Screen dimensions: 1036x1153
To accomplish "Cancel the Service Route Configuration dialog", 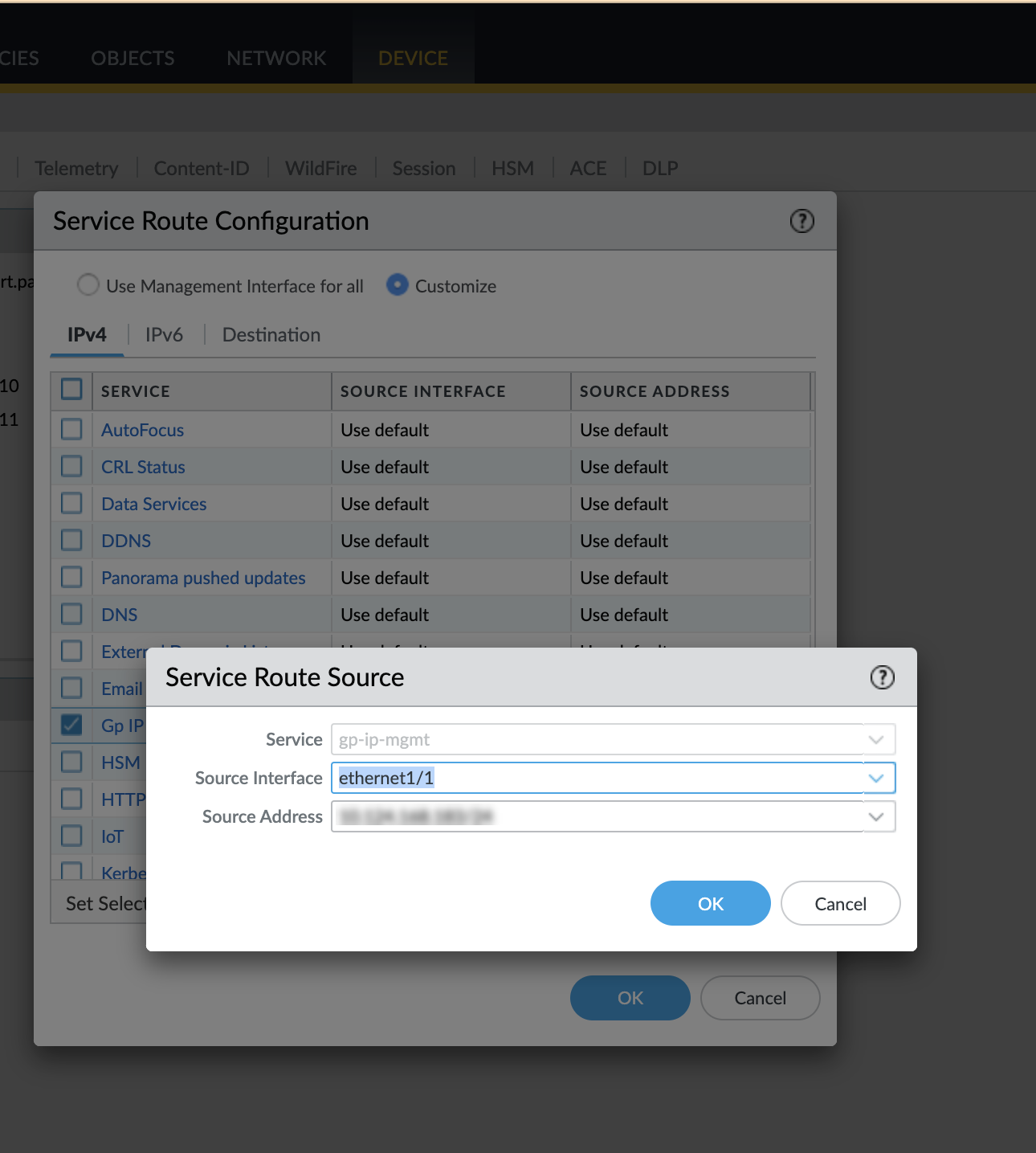I will click(759, 997).
